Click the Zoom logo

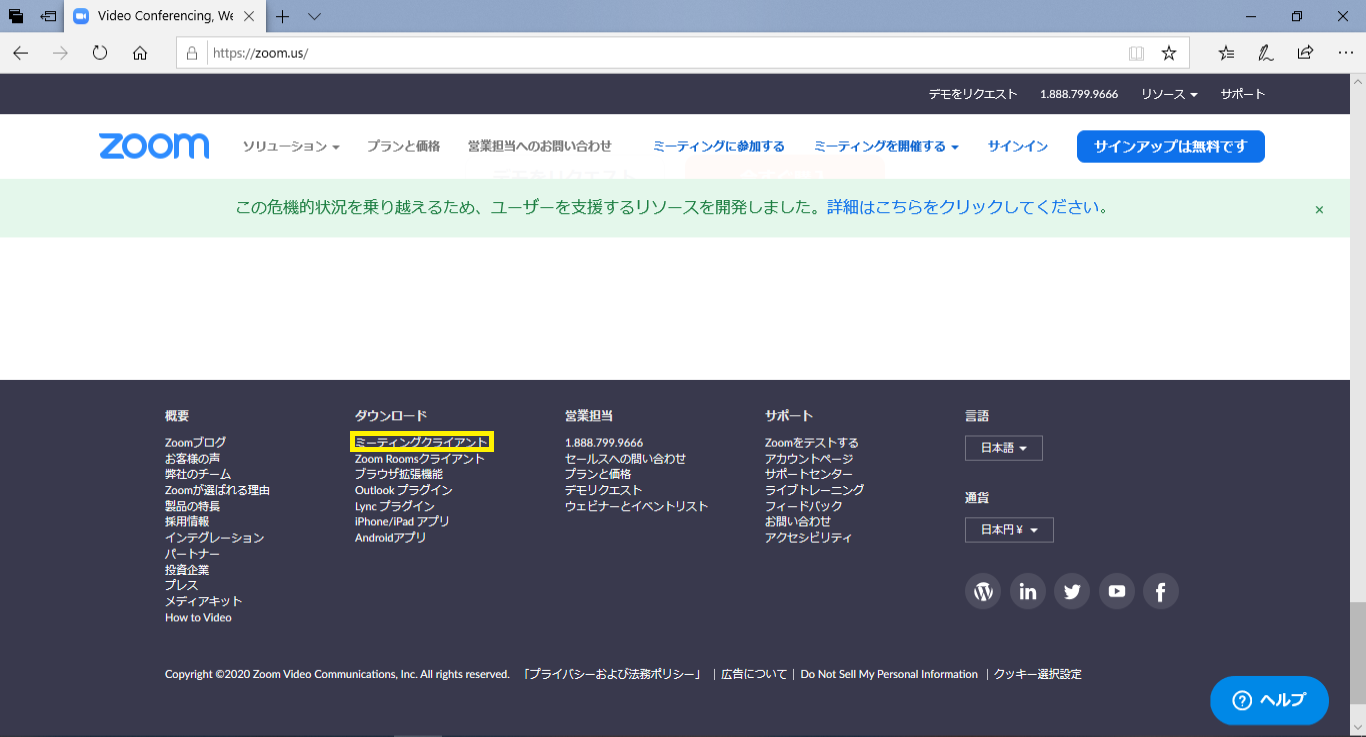[x=154, y=146]
